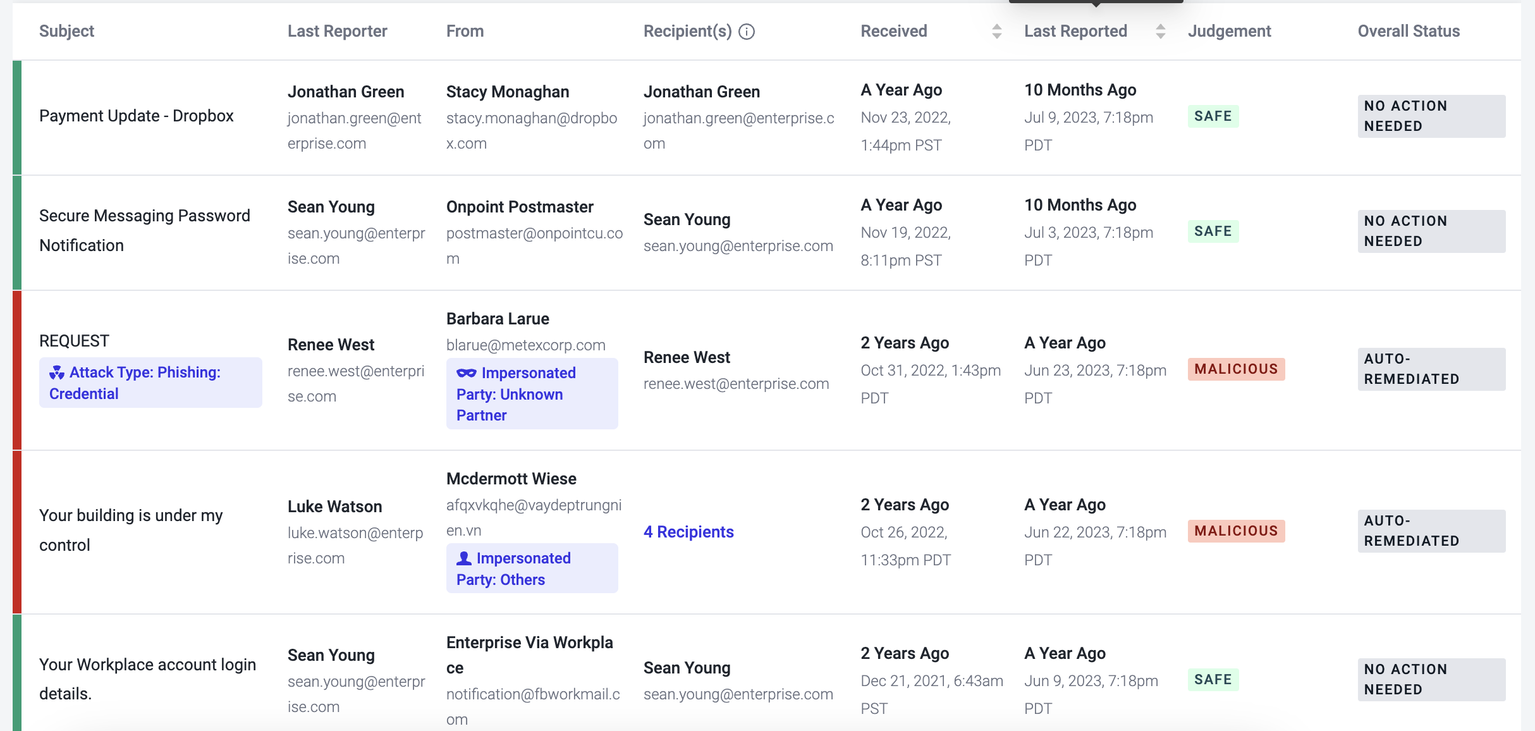Click the Judgement column header
This screenshot has width=1535, height=731.
[x=1229, y=31]
